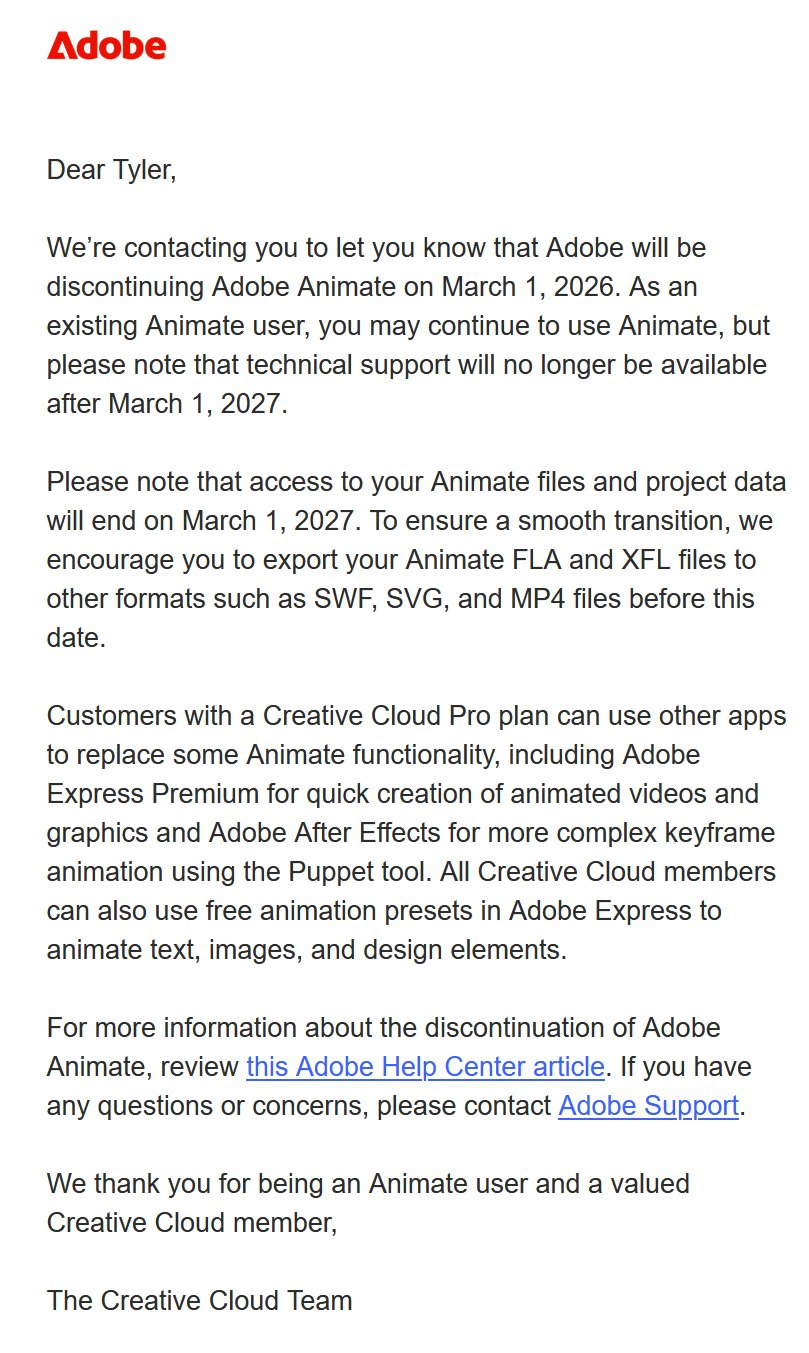Click the "Dear Tyler," greeting line
The image size is (809, 1353).
(x=111, y=169)
